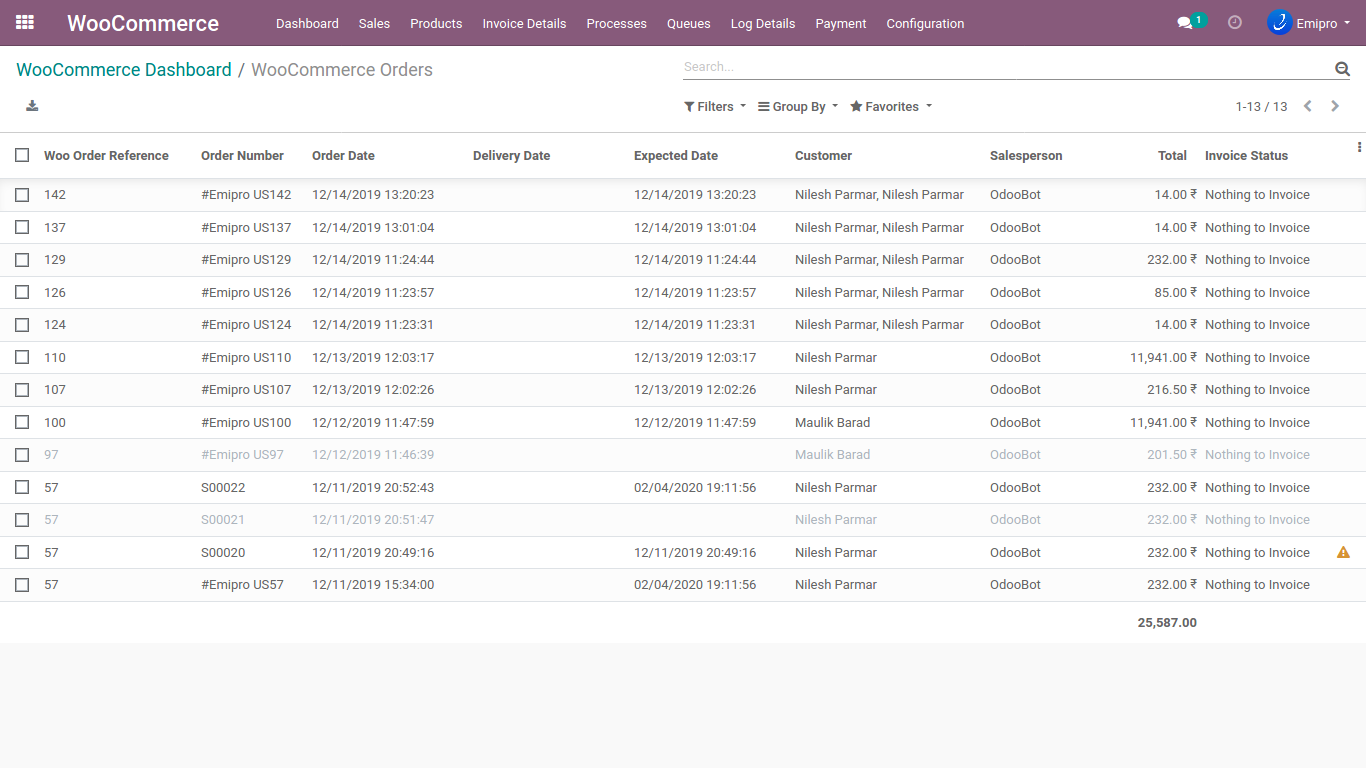Select checkbox for order #Emipro US97

tap(22, 455)
